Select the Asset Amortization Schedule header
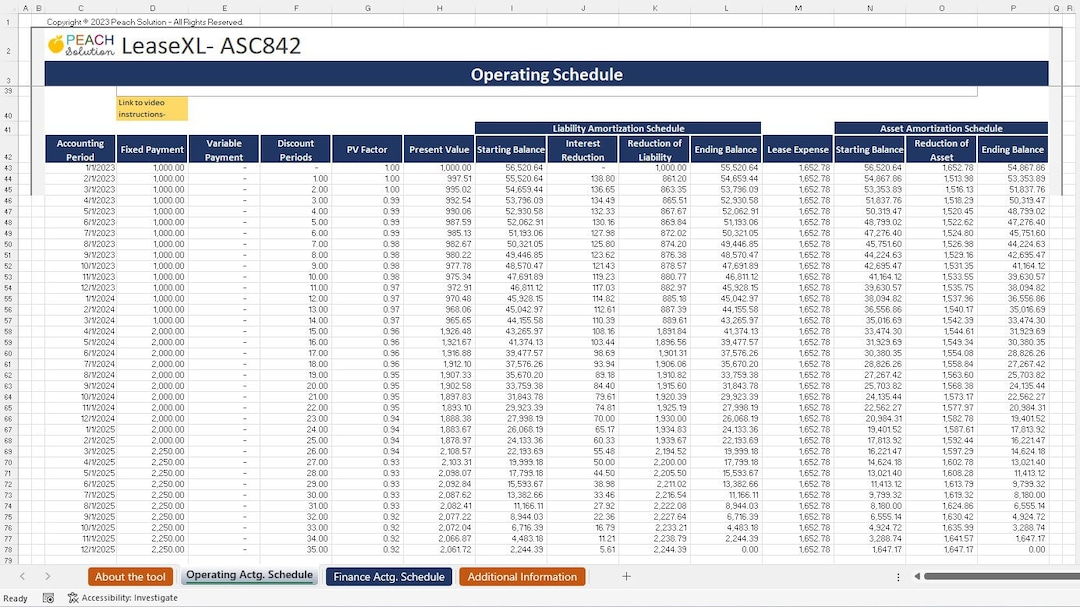Image resolution: width=1080 pixels, height=607 pixels. (x=941, y=128)
